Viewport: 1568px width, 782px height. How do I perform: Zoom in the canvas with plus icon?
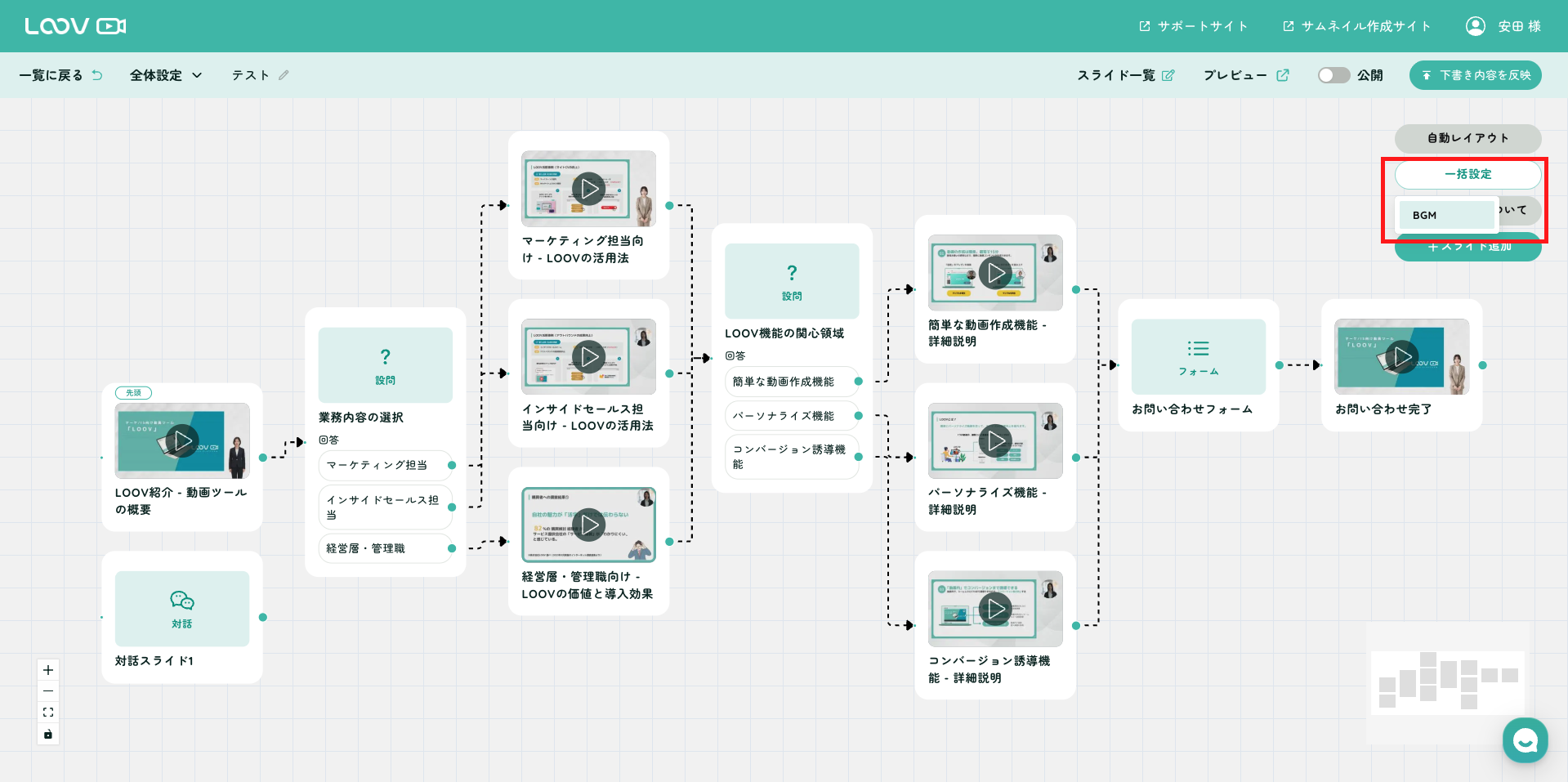coord(48,670)
